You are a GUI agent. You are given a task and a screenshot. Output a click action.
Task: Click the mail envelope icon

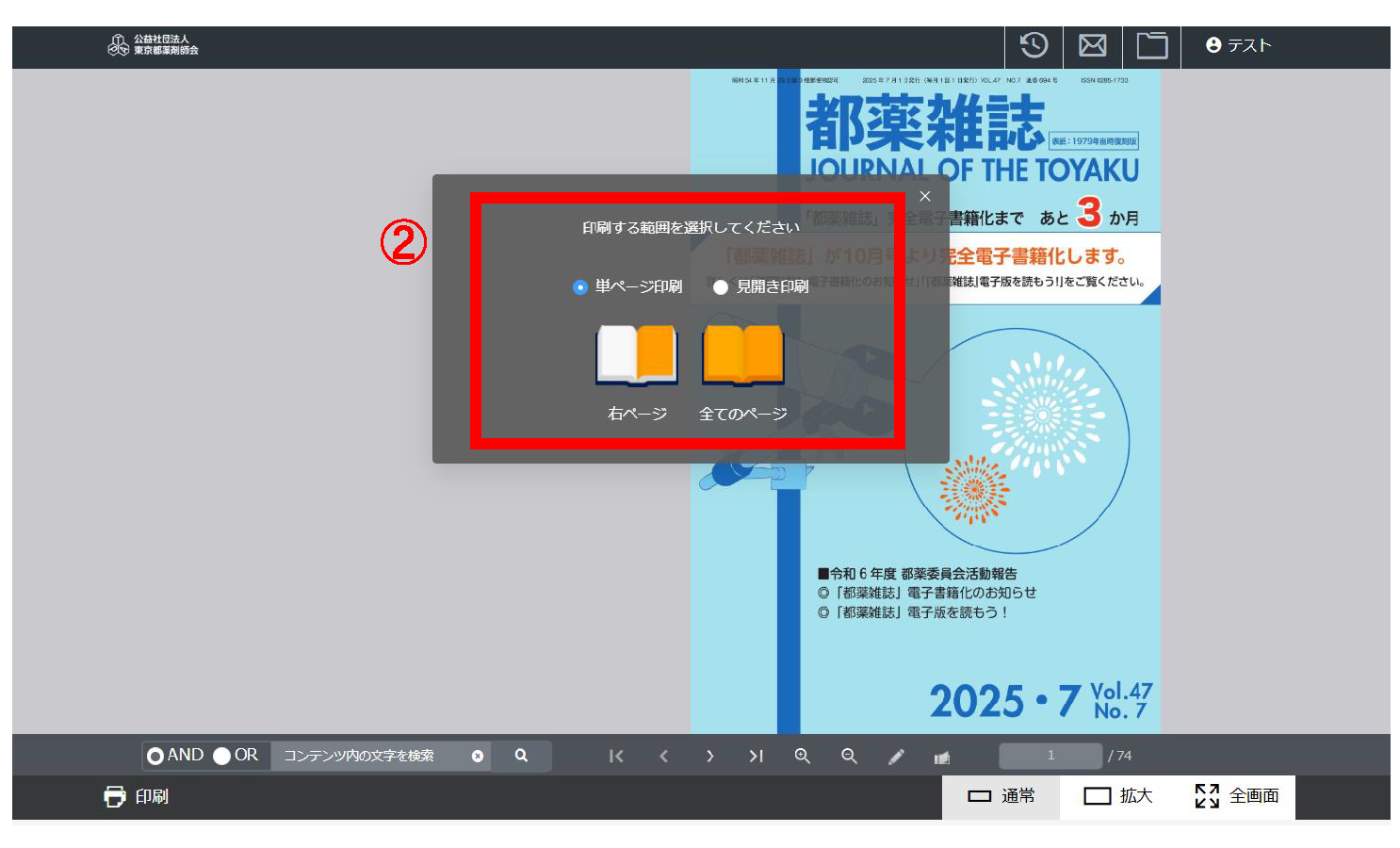tap(1092, 45)
